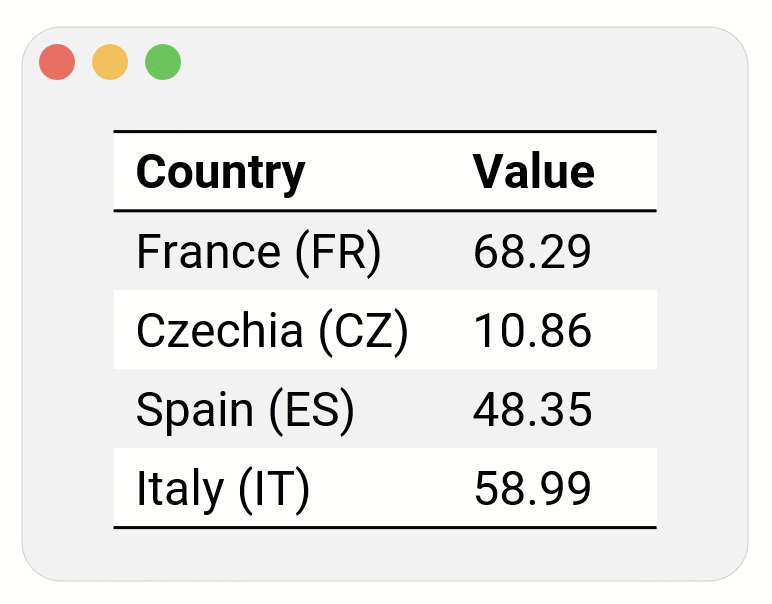This screenshot has width=772, height=604.
Task: Select the value 58.99
Action: coord(532,489)
